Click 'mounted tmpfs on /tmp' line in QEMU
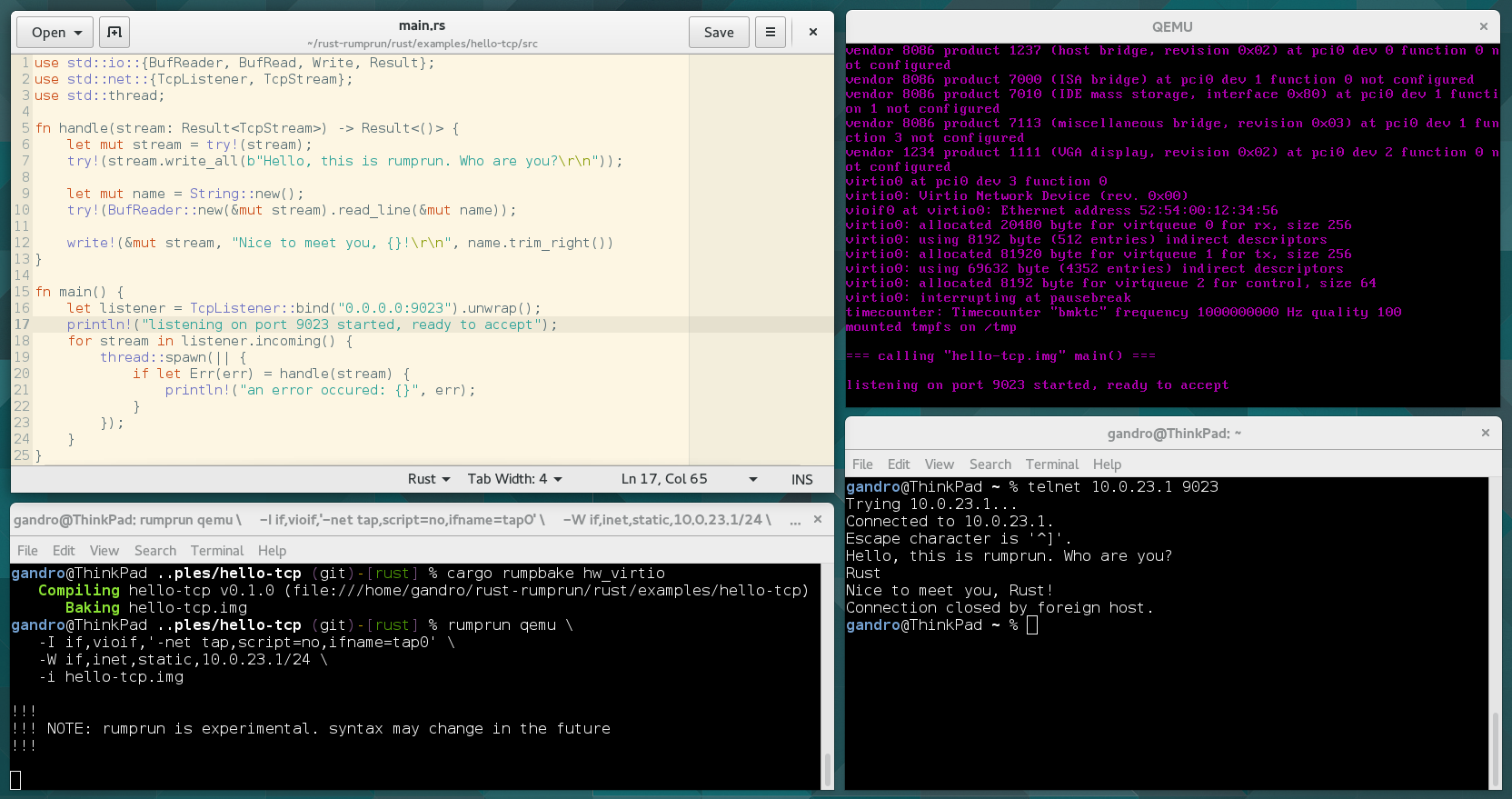 pos(931,327)
